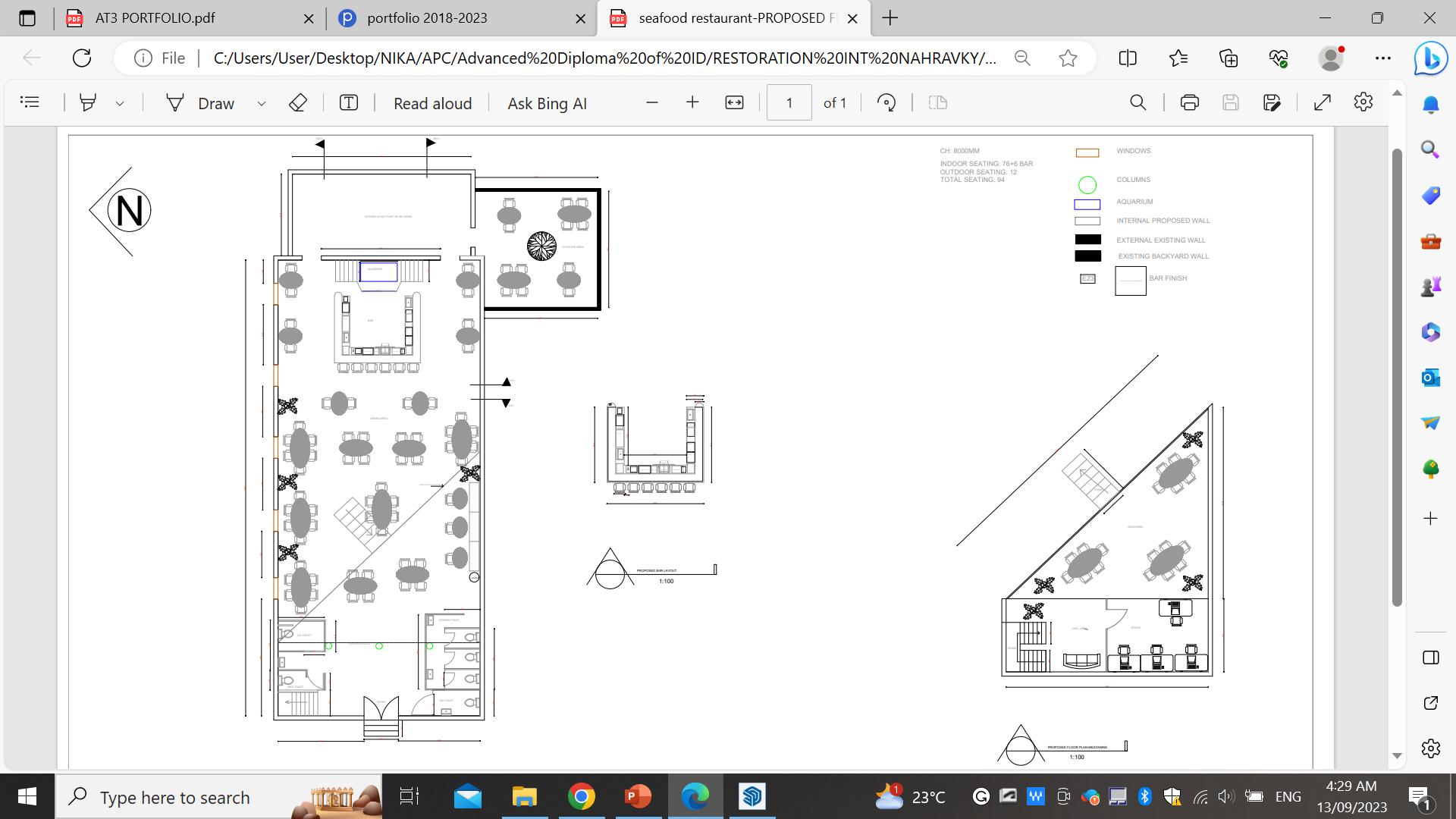Select the Highlight tool
This screenshot has width=1456, height=819.
coord(88,102)
